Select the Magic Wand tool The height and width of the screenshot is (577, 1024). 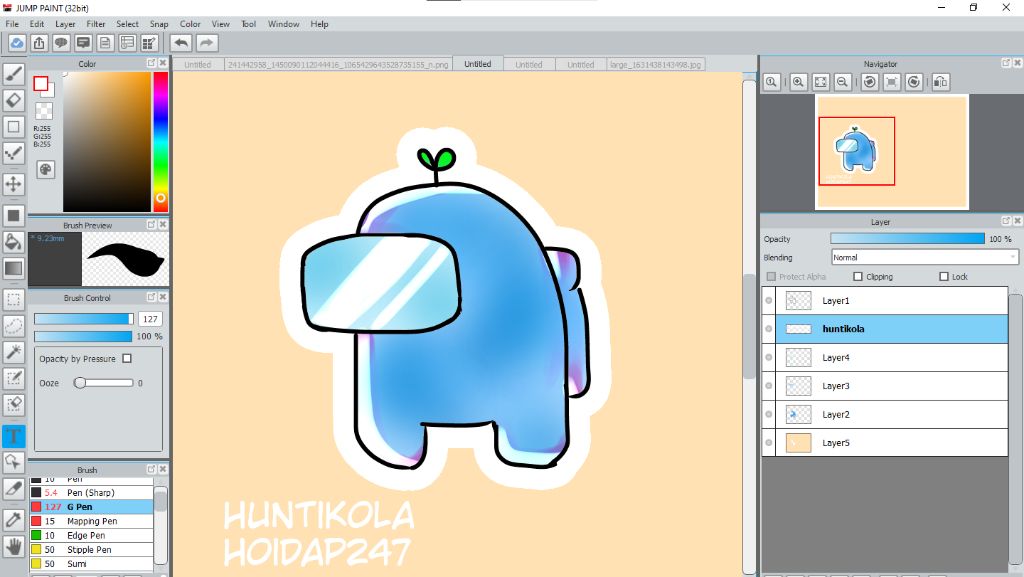(14, 352)
